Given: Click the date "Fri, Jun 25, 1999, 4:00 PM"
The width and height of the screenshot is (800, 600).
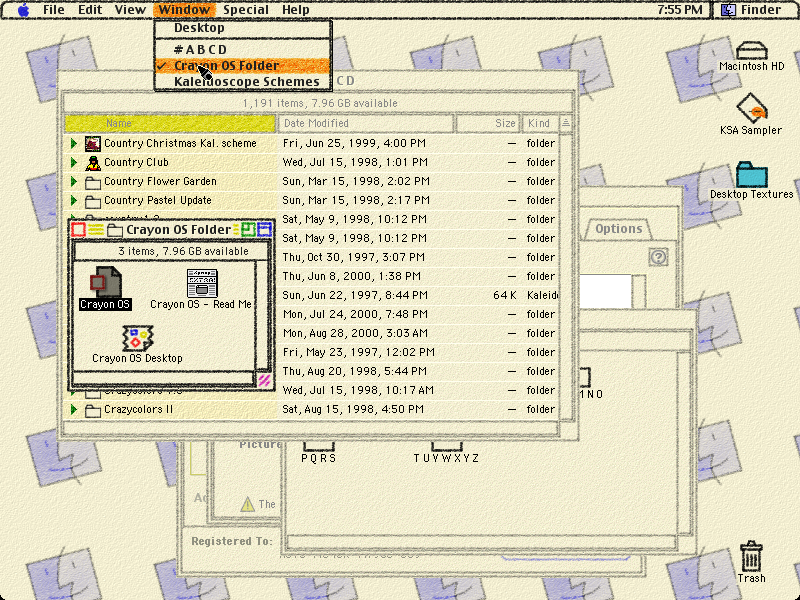Looking at the screenshot, I should (354, 143).
